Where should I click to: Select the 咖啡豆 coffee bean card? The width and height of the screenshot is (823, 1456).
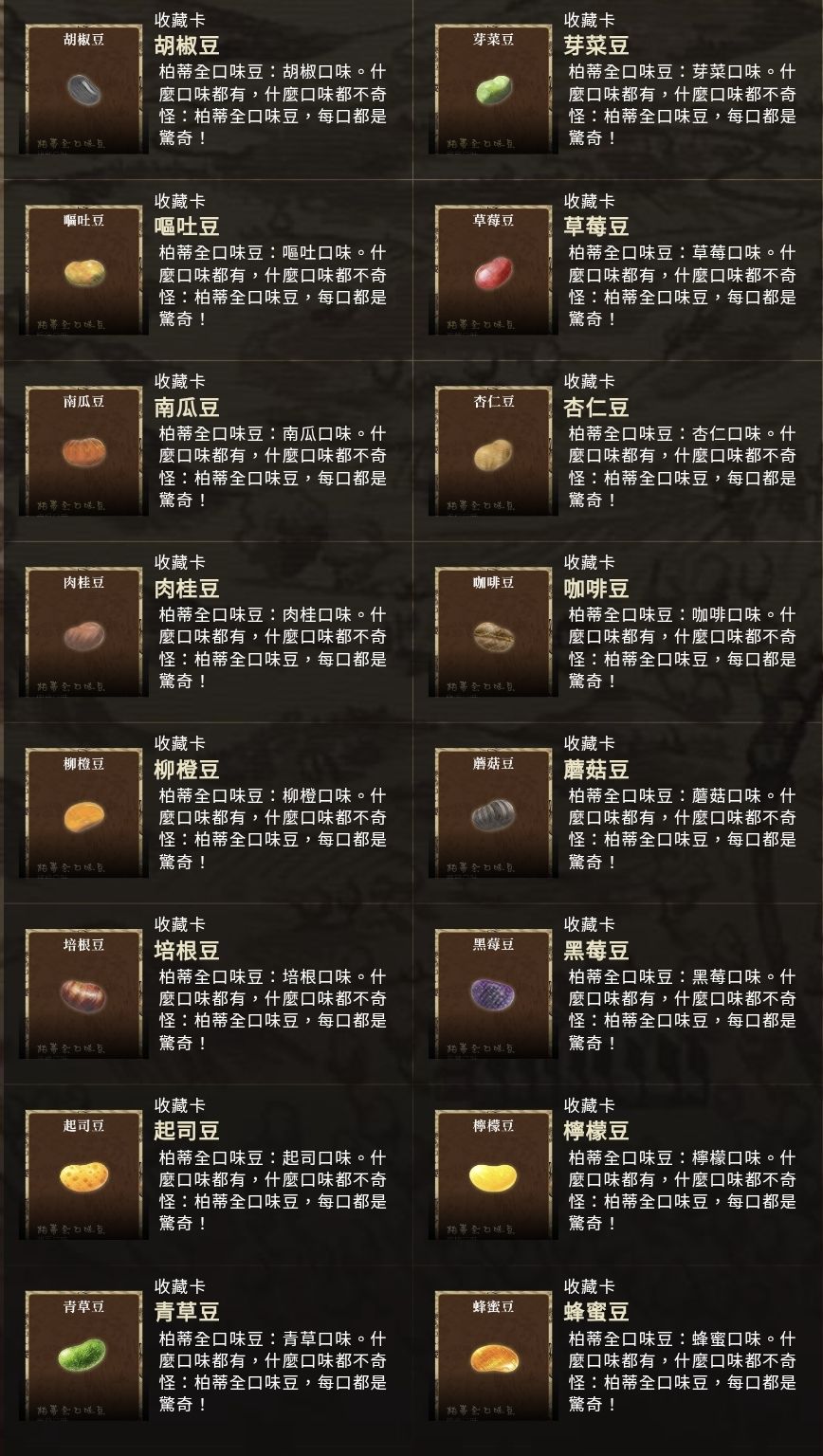[x=494, y=631]
